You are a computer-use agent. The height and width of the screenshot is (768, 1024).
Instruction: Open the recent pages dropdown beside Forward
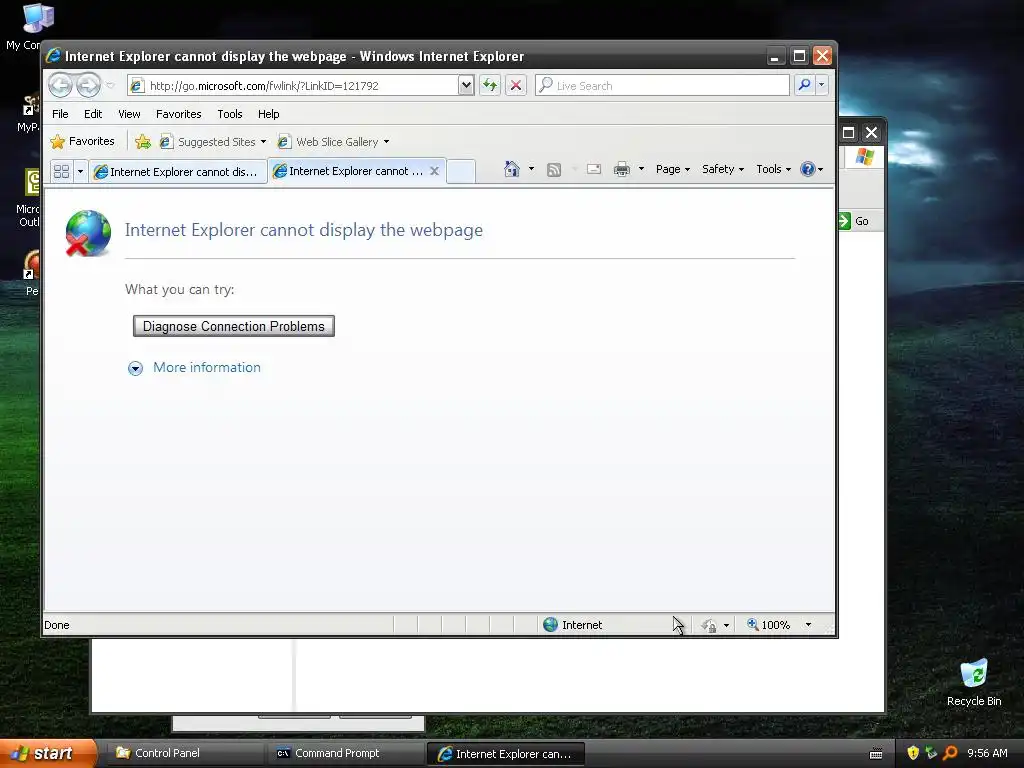(110, 86)
